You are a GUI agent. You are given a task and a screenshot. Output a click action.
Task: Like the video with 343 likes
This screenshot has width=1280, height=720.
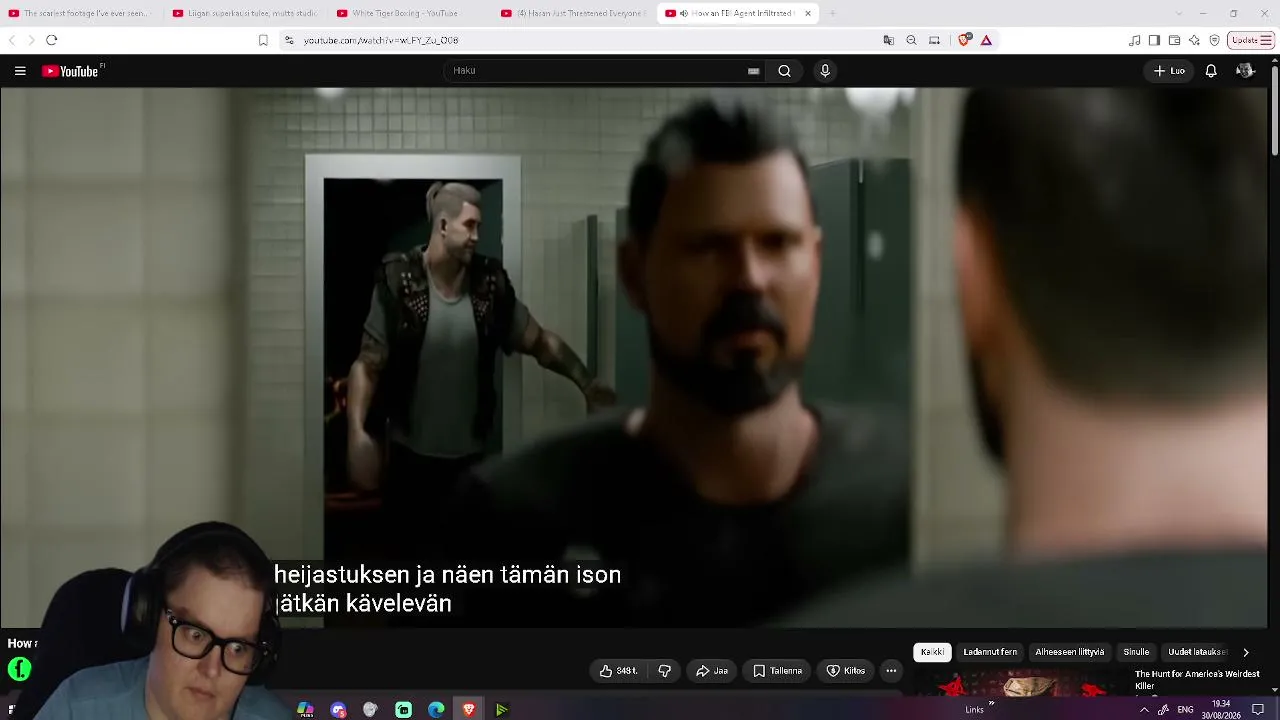pos(618,671)
